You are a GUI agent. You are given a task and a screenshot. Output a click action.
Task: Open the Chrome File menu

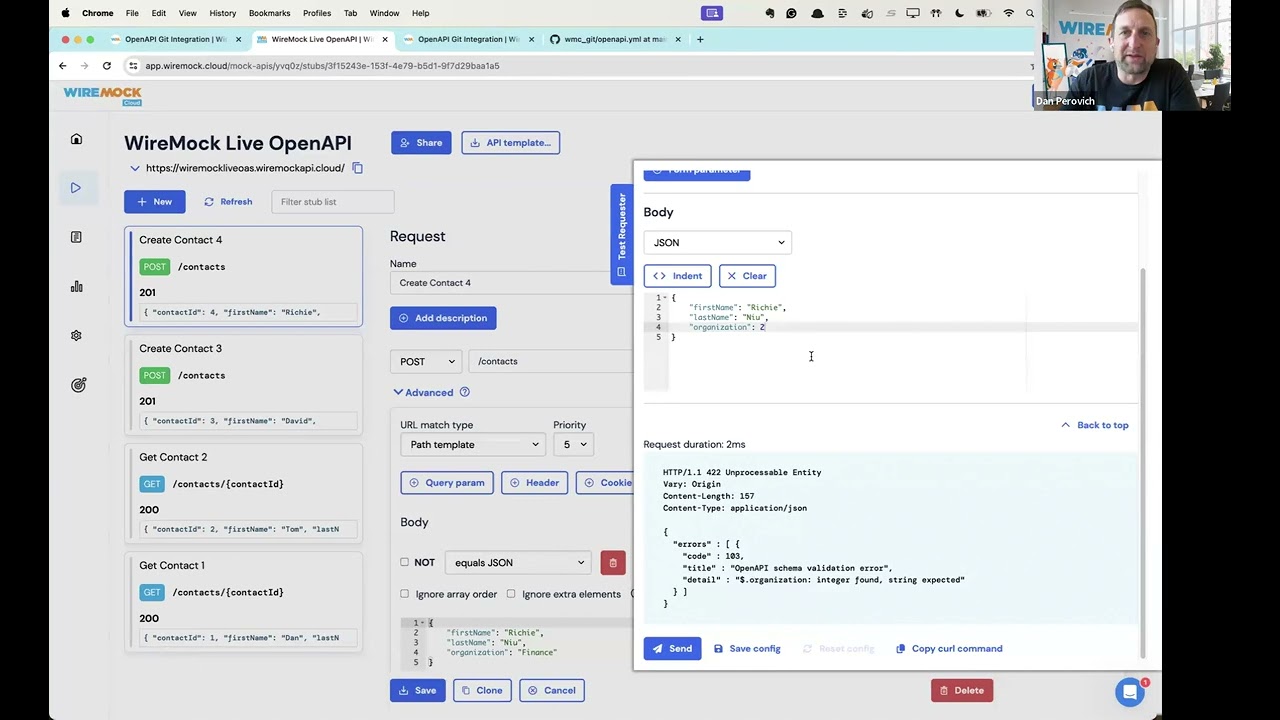[x=132, y=13]
